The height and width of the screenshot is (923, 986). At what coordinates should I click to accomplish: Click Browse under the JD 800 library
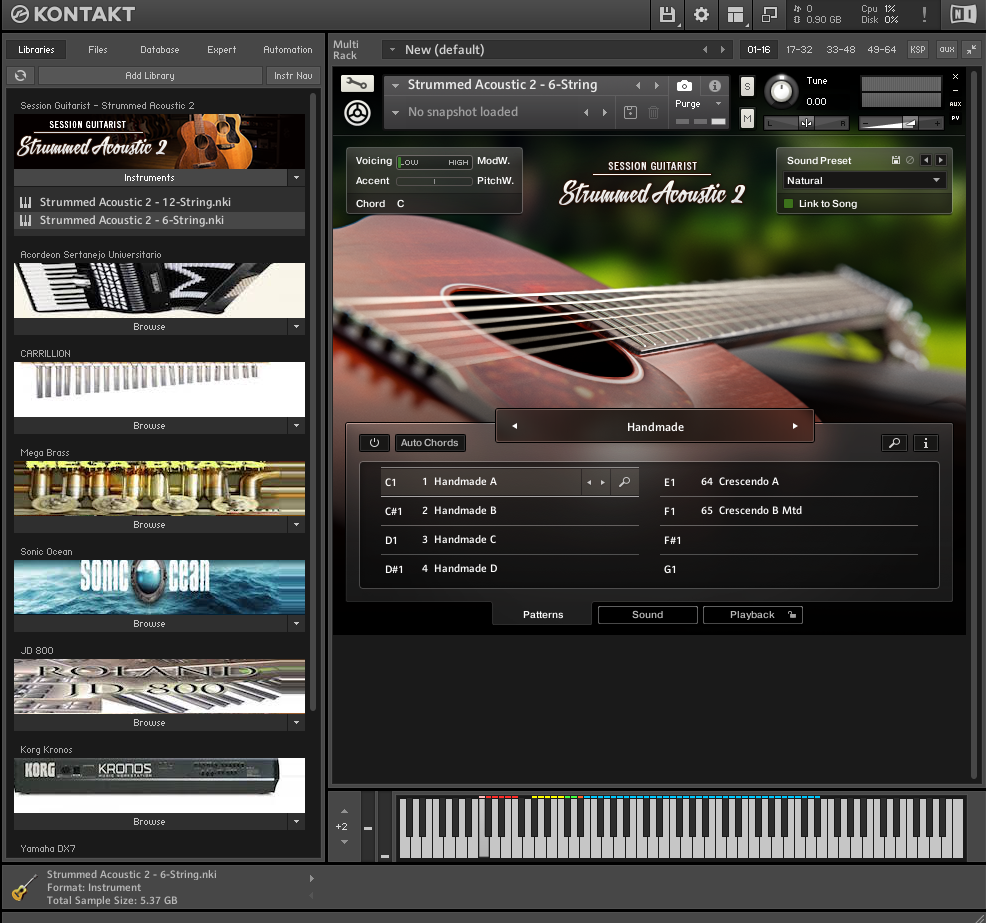[x=149, y=722]
